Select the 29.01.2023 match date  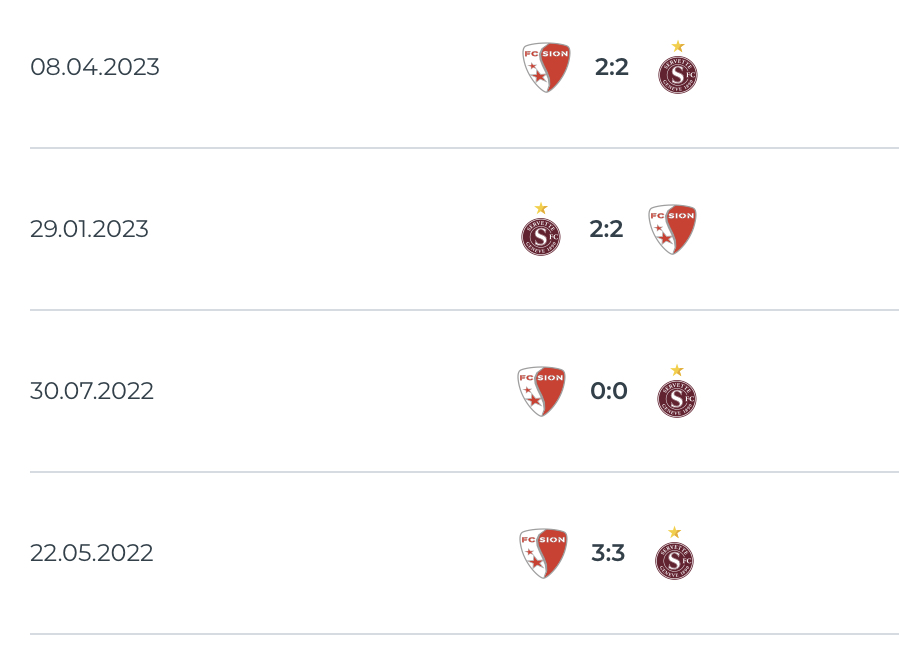(89, 229)
